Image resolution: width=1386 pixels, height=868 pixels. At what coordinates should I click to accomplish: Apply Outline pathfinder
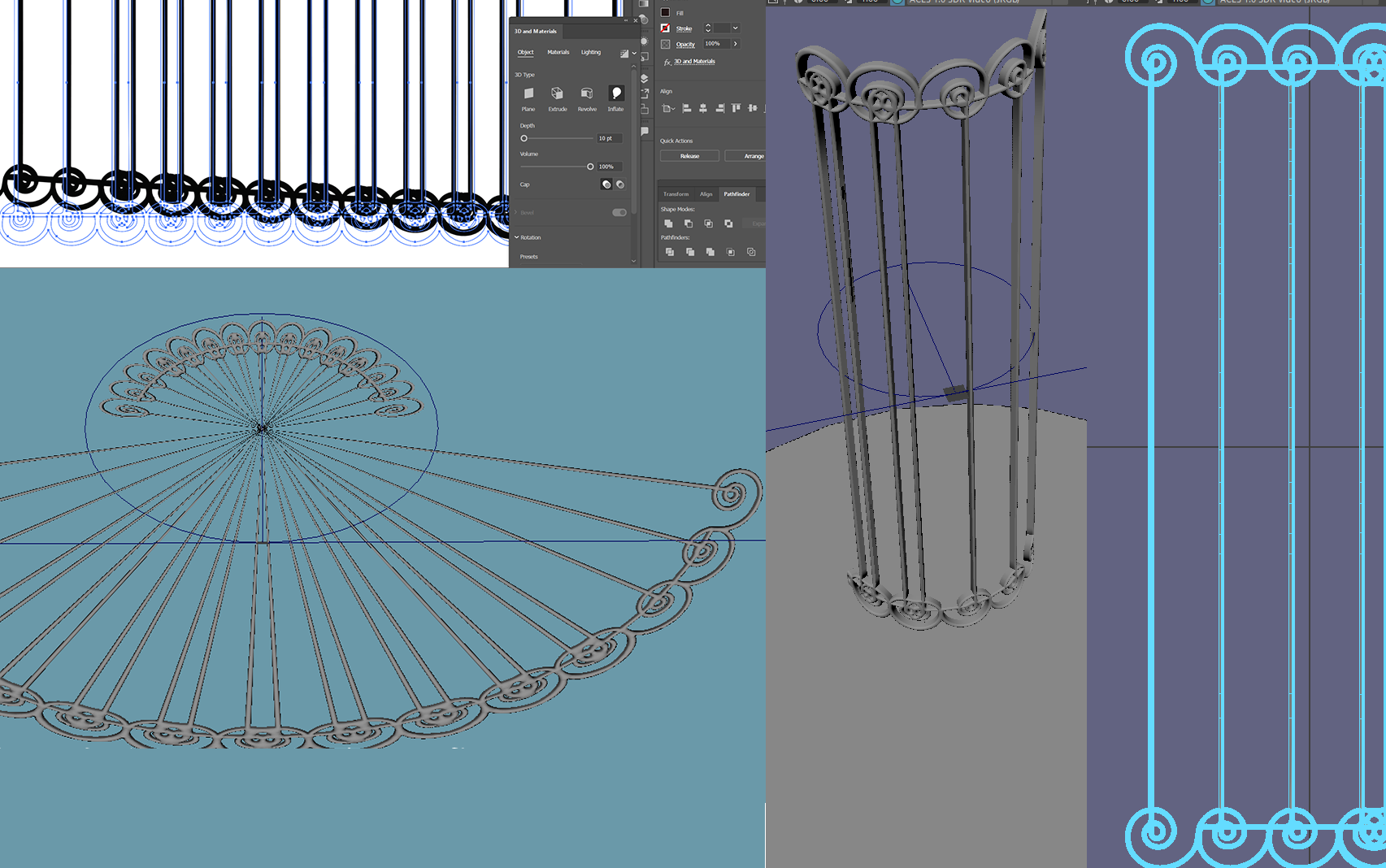pyautogui.click(x=751, y=252)
